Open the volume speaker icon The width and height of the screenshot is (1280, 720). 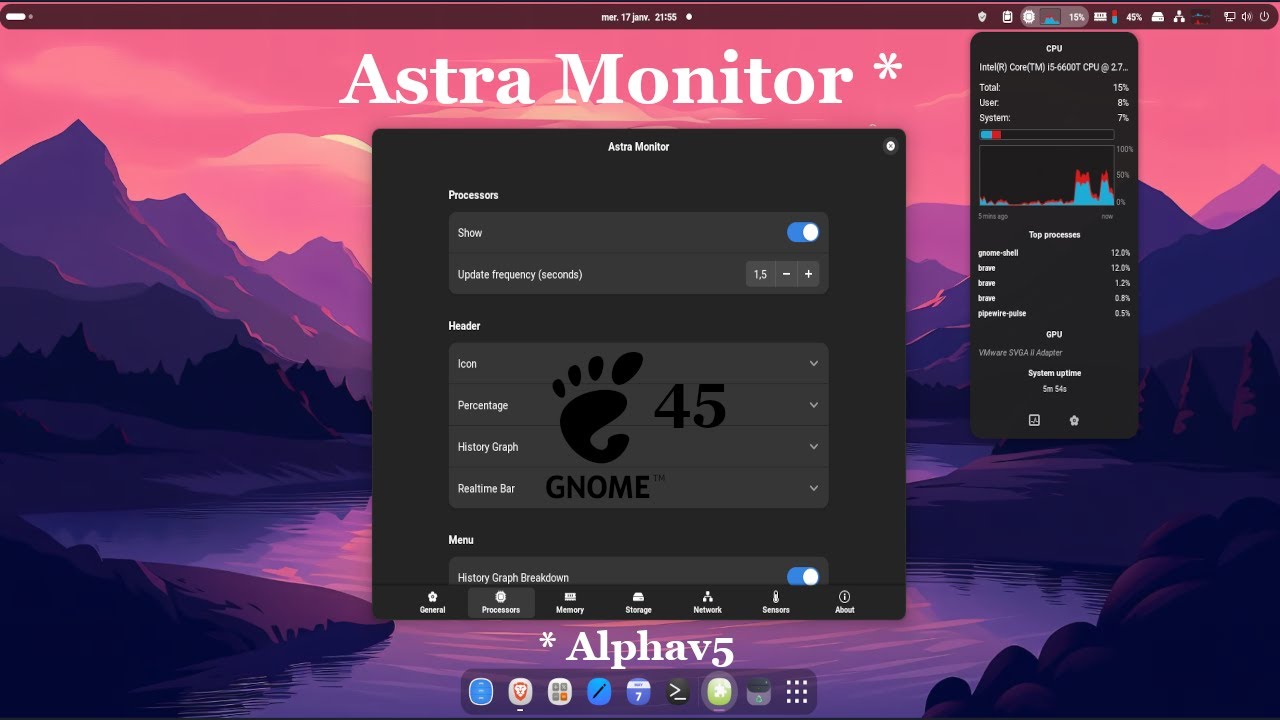(x=1247, y=17)
